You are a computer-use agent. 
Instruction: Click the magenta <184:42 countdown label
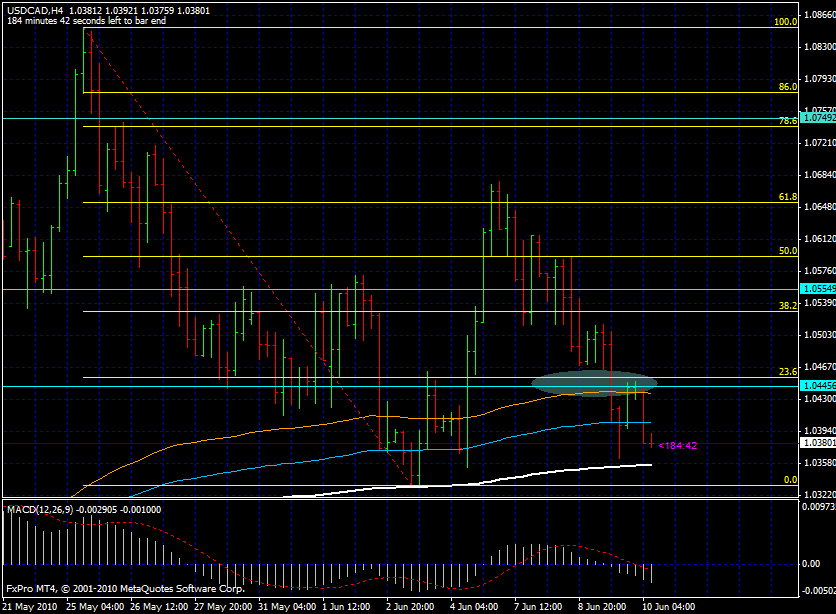click(x=678, y=446)
